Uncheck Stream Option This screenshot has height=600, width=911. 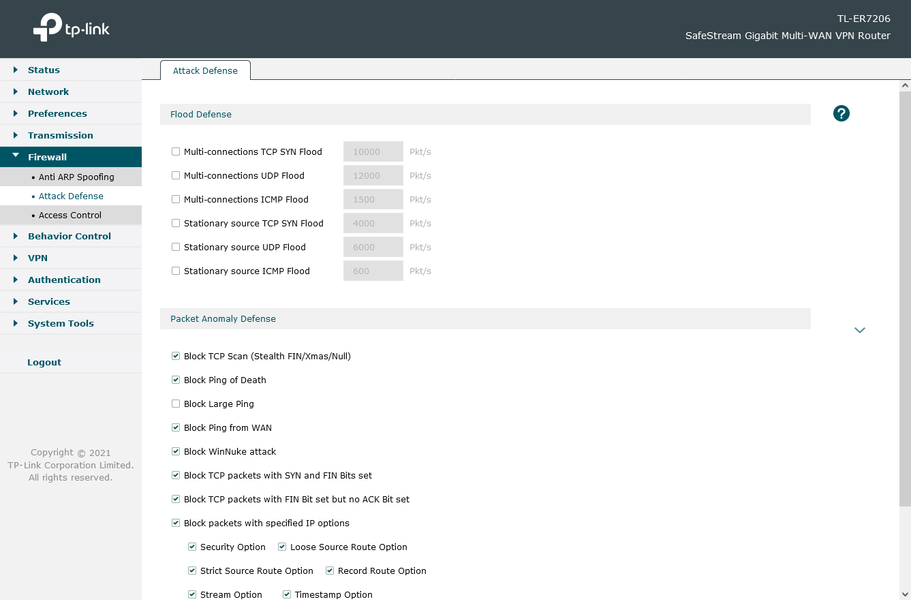click(192, 594)
